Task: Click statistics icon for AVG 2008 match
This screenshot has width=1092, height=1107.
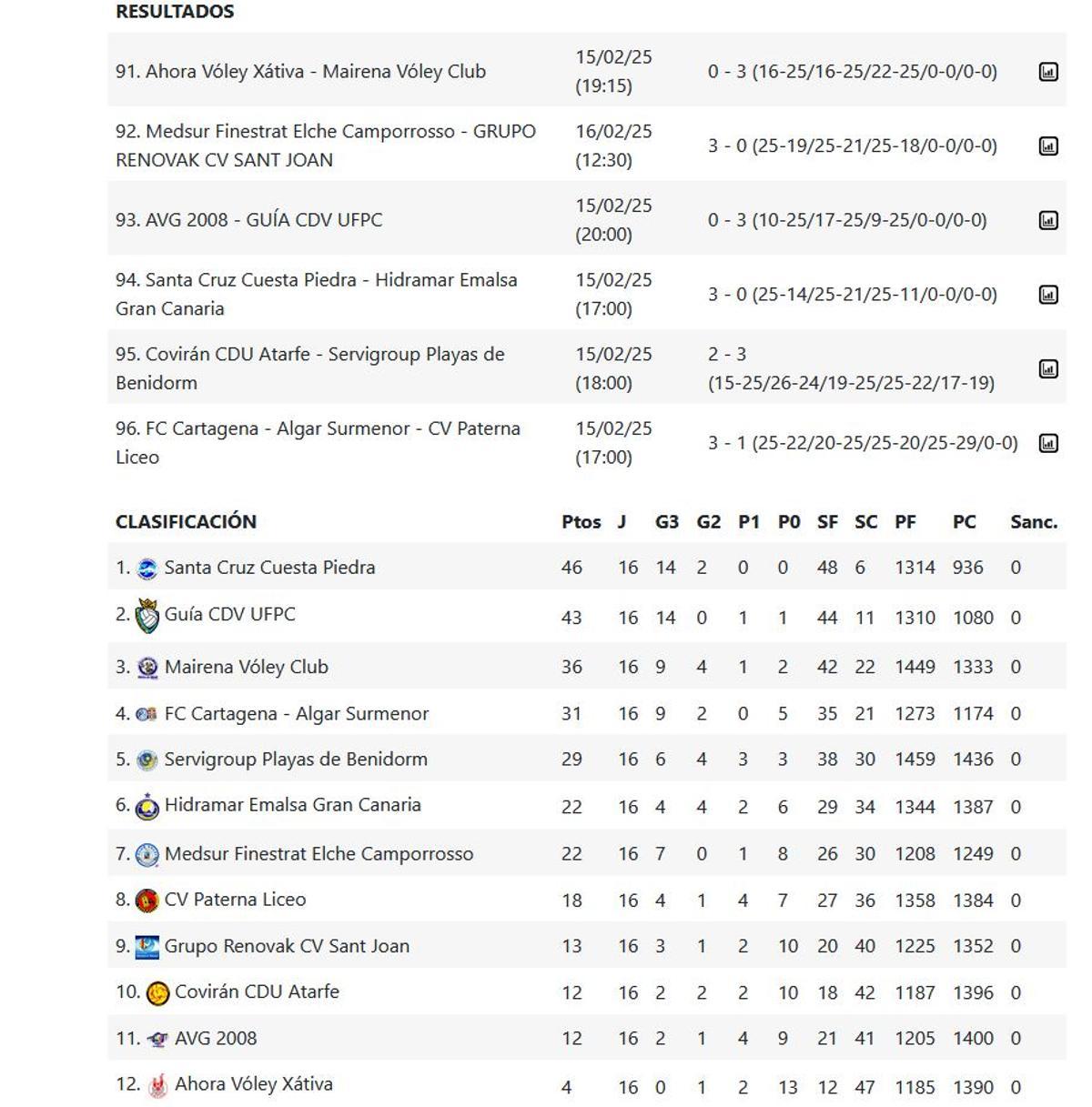Action: coord(1048,220)
